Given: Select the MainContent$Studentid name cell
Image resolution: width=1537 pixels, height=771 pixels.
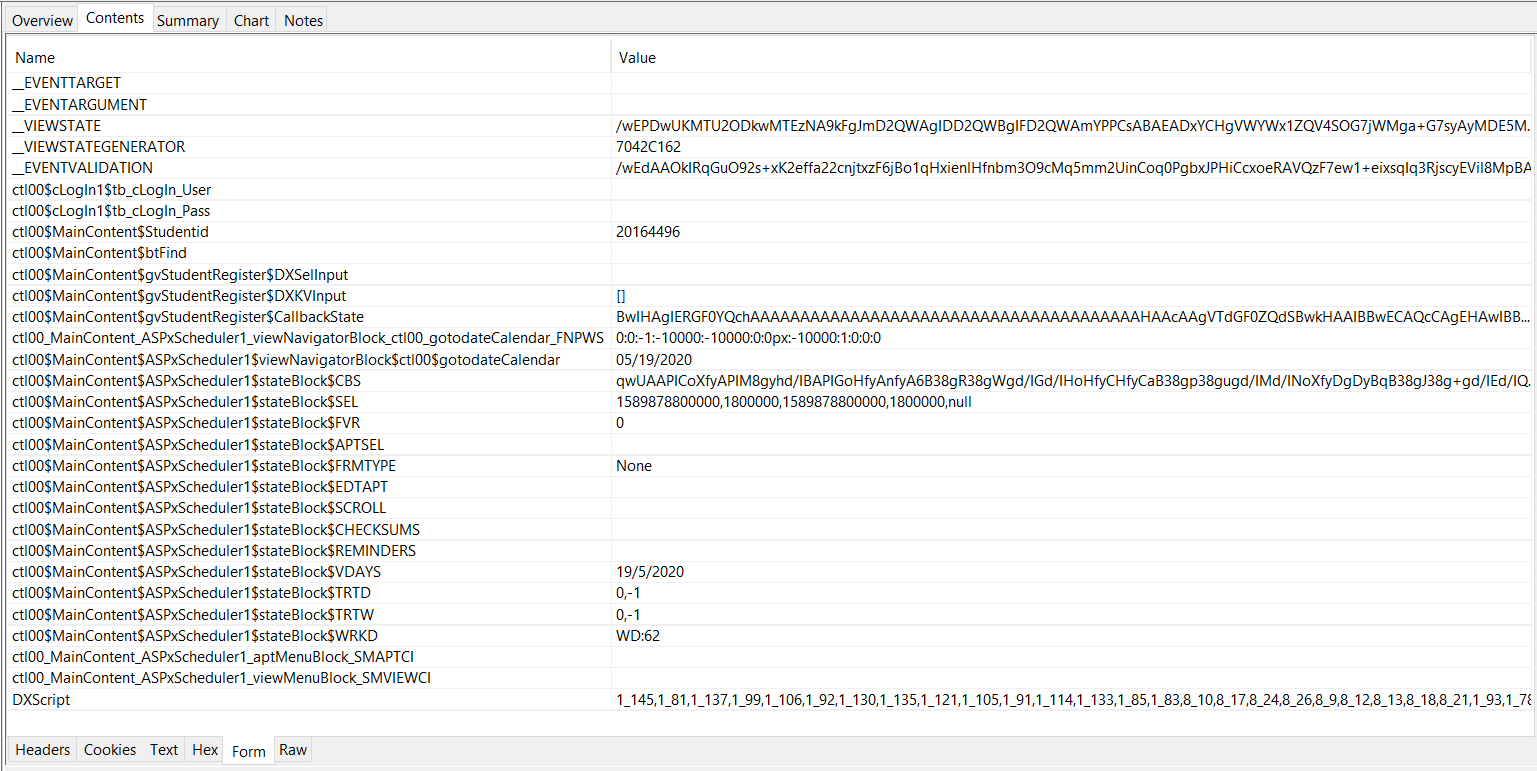Looking at the screenshot, I should point(310,232).
